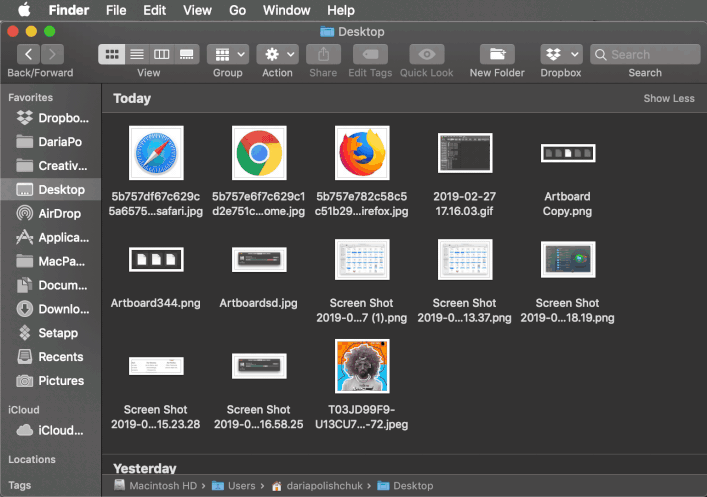707x497 pixels.
Task: Select Screen Shot 2019-0...15.23.28 file
Action: tap(156, 366)
